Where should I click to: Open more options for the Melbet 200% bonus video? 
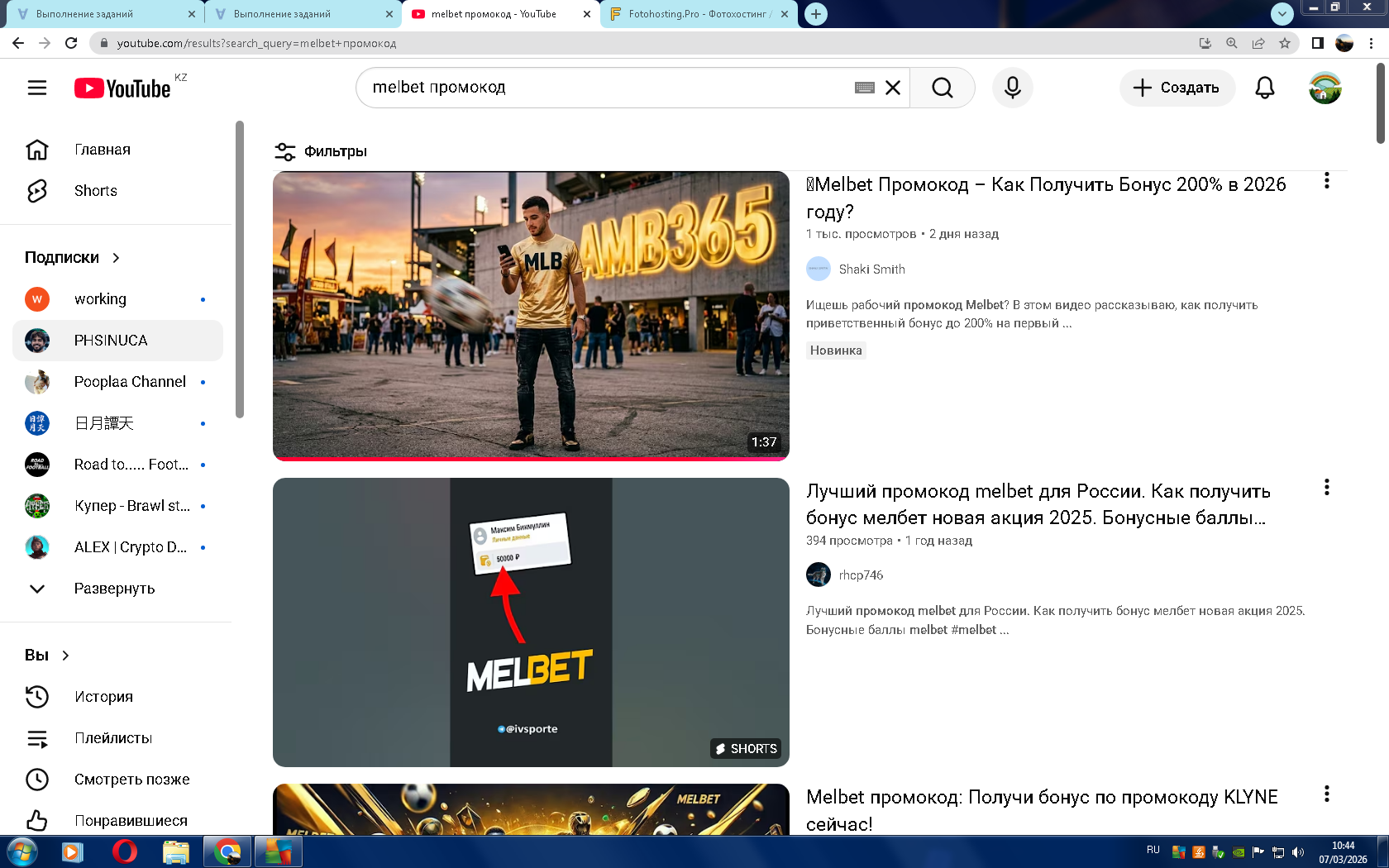1326,181
